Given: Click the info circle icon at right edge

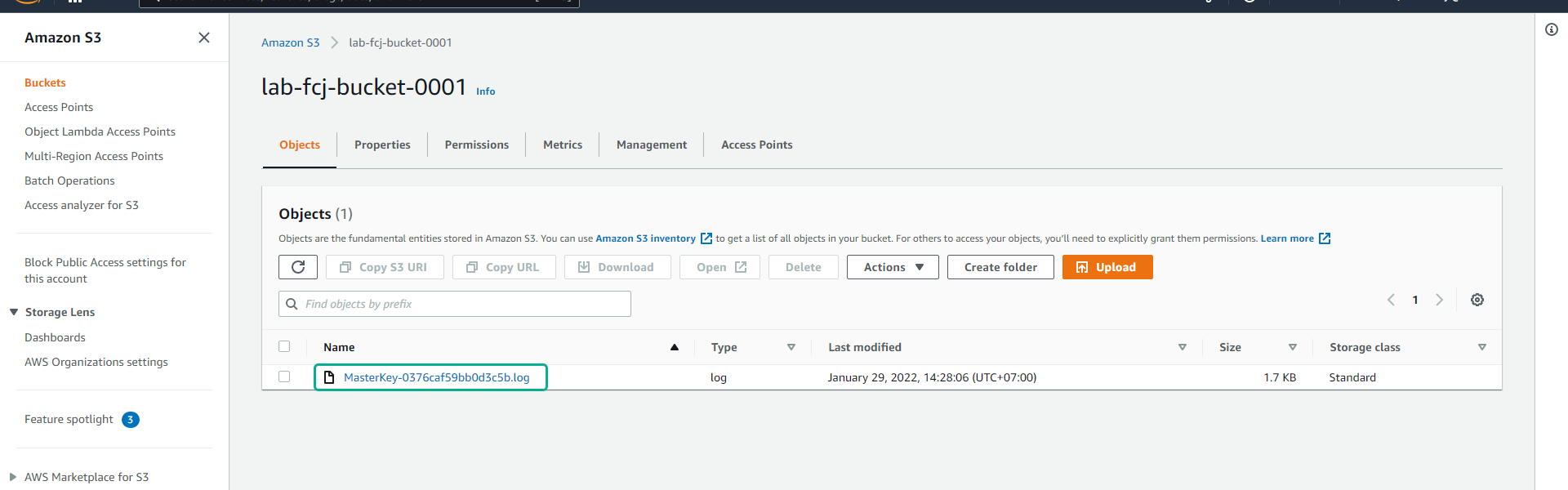Looking at the screenshot, I should 1552,29.
